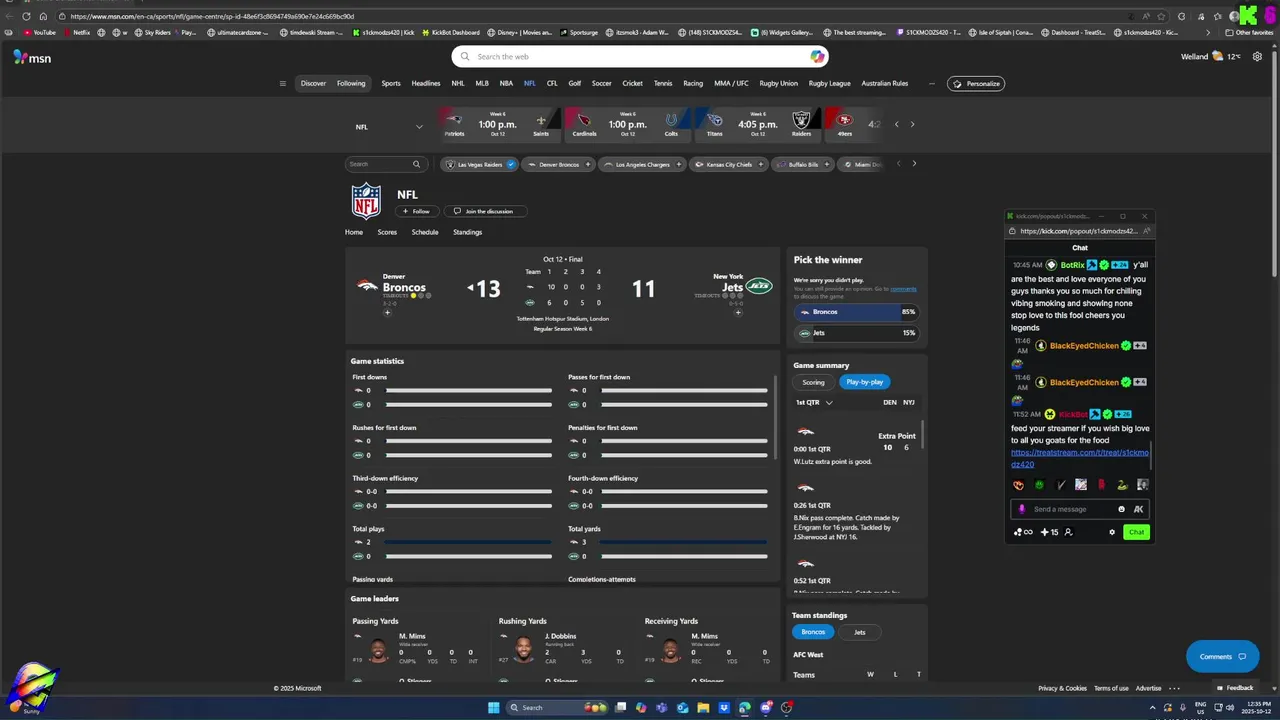Viewport: 1280px width, 720px height.
Task: Select the heart emote in Kick chat
Action: [x=1018, y=485]
